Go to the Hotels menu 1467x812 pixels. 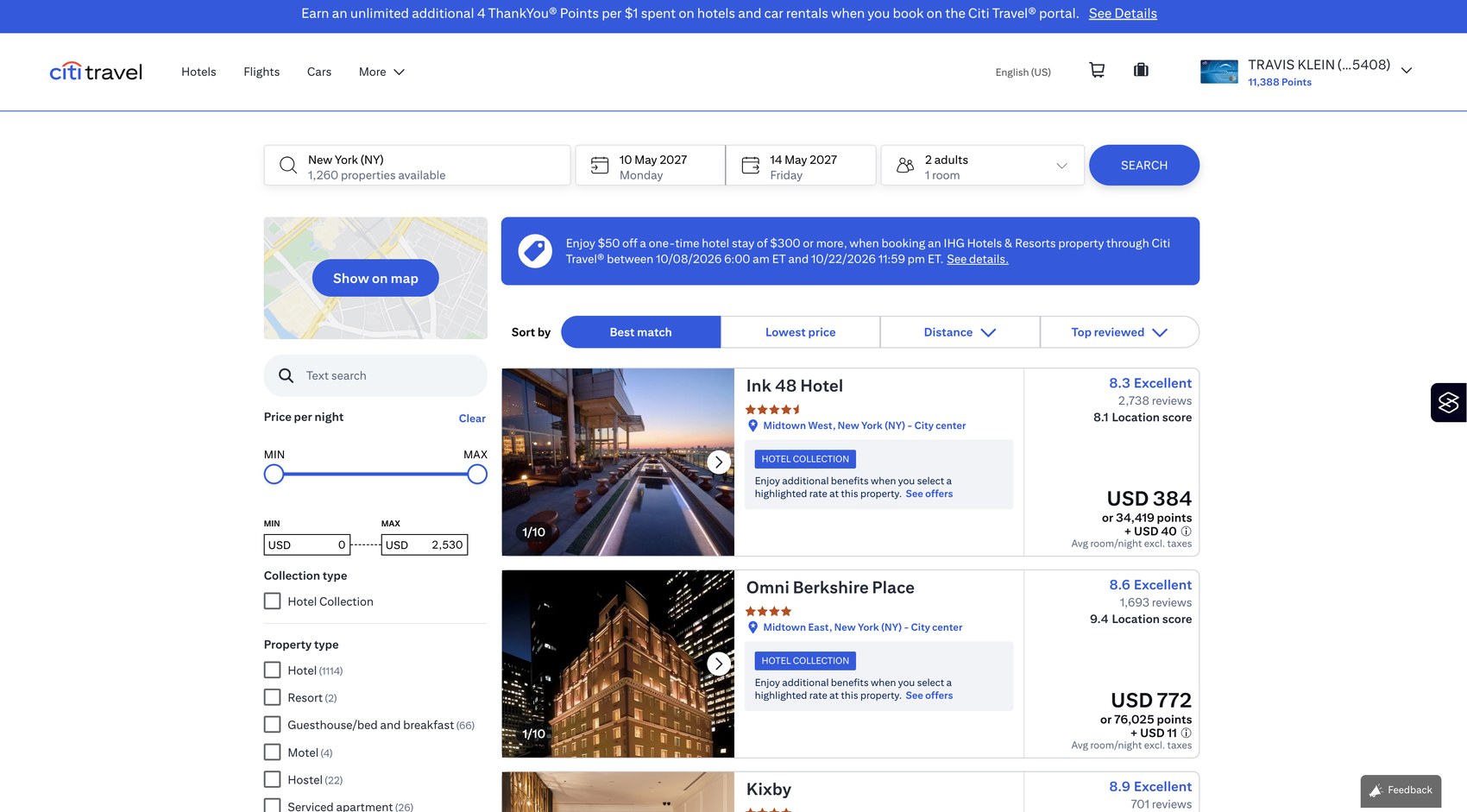[x=198, y=72]
